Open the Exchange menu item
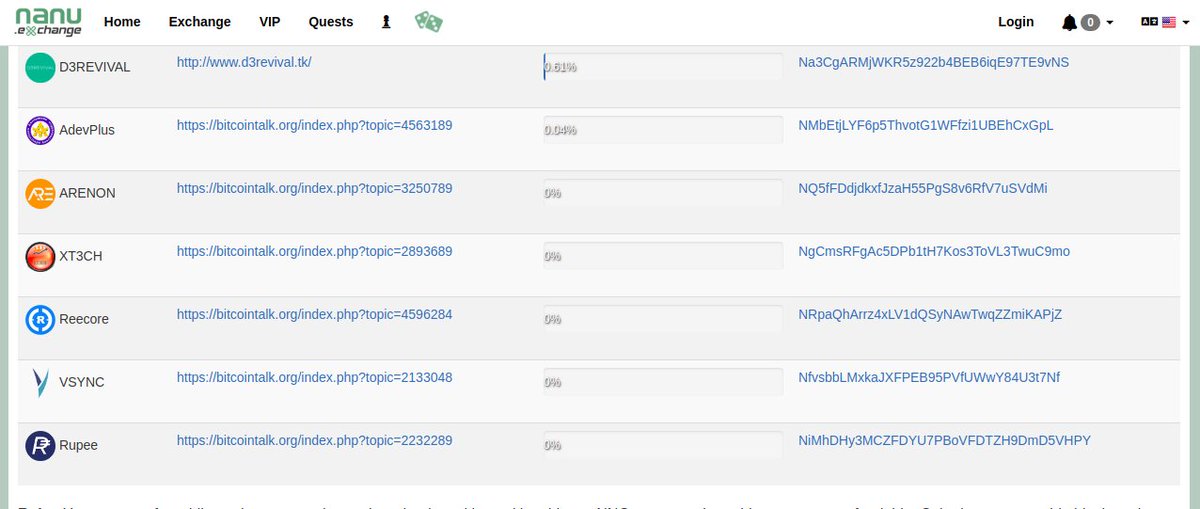The width and height of the screenshot is (1200, 509). click(200, 22)
